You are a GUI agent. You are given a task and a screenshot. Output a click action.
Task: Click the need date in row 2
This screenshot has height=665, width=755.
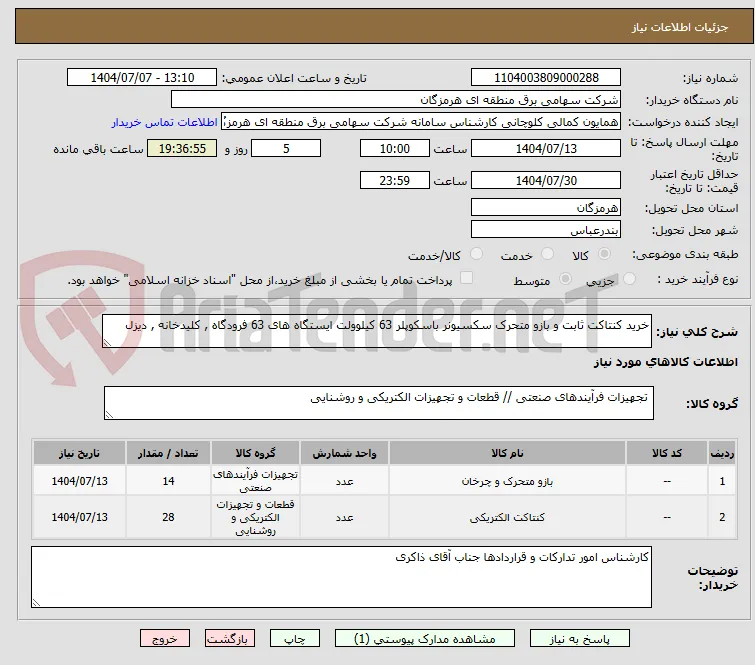pyautogui.click(x=79, y=517)
